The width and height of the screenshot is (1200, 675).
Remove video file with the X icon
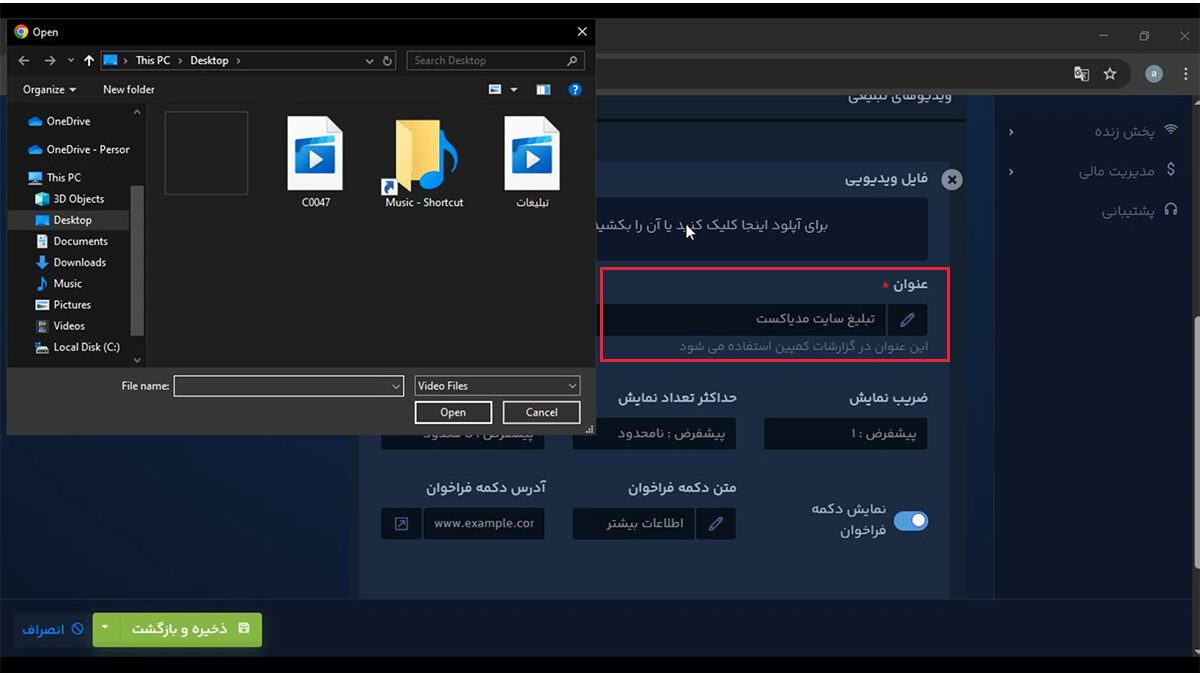click(952, 179)
